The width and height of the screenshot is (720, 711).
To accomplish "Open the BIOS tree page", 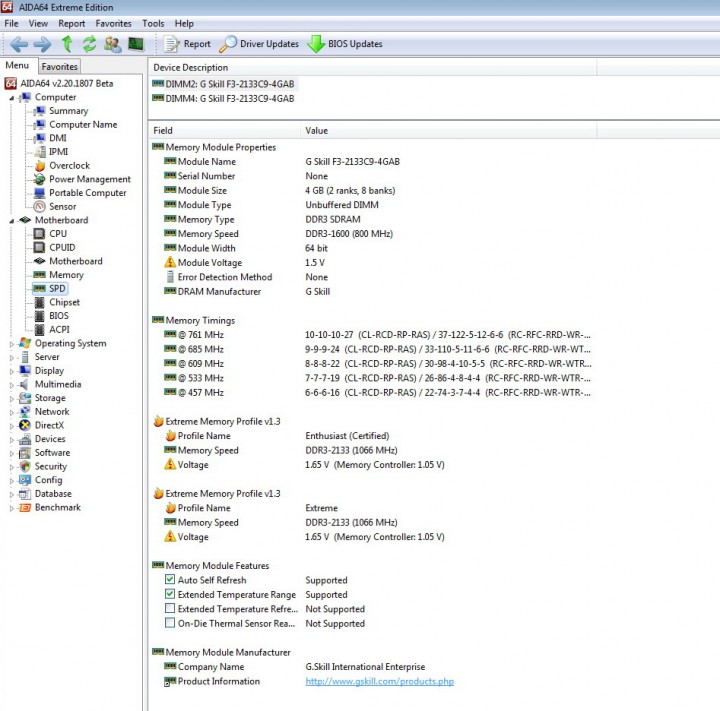I will [x=59, y=316].
